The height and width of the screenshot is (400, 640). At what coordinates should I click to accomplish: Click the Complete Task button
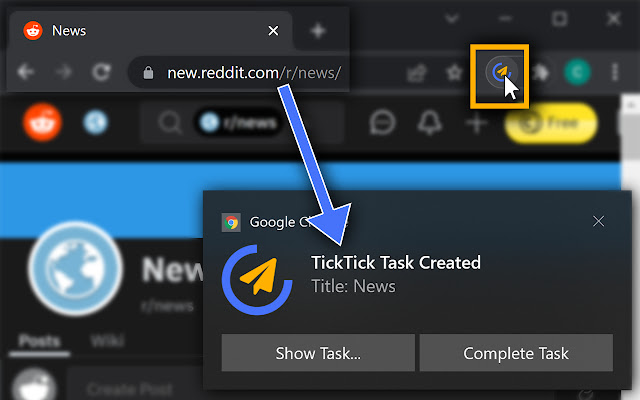[516, 353]
